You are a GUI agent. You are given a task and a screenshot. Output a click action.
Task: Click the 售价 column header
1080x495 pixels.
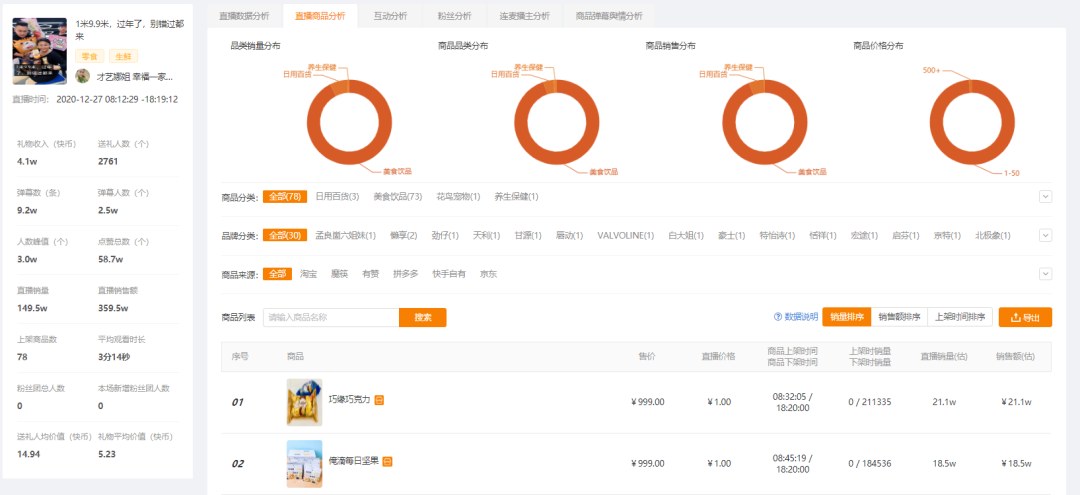click(647, 356)
